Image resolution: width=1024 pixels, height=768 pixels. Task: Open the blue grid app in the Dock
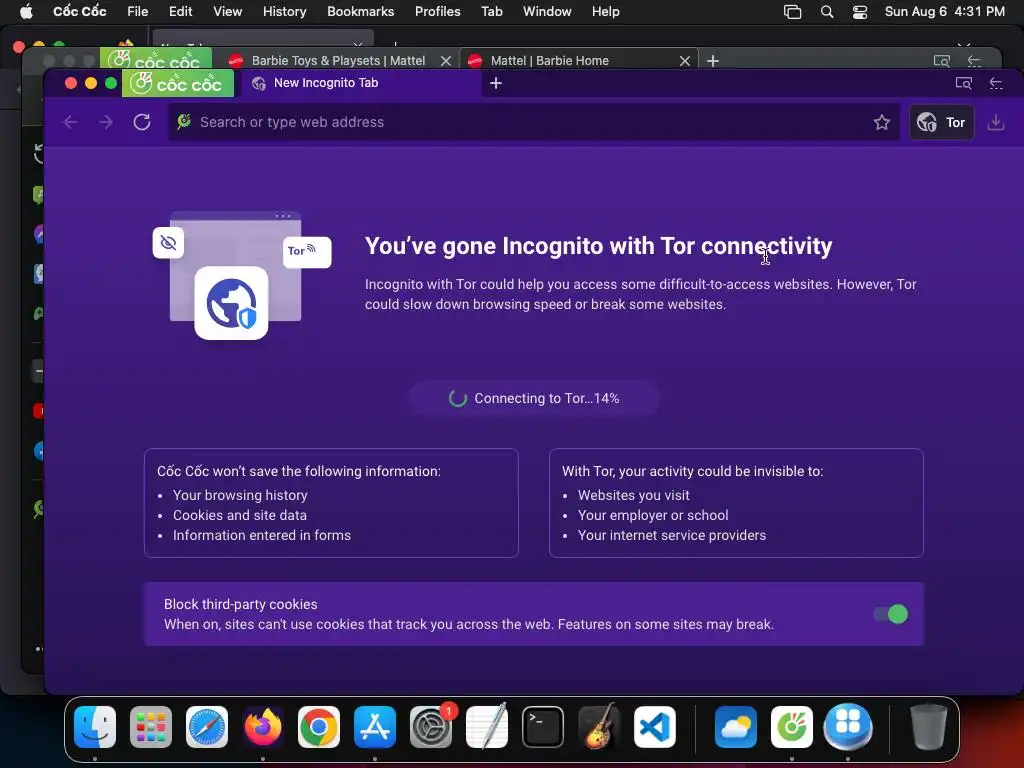point(848,726)
